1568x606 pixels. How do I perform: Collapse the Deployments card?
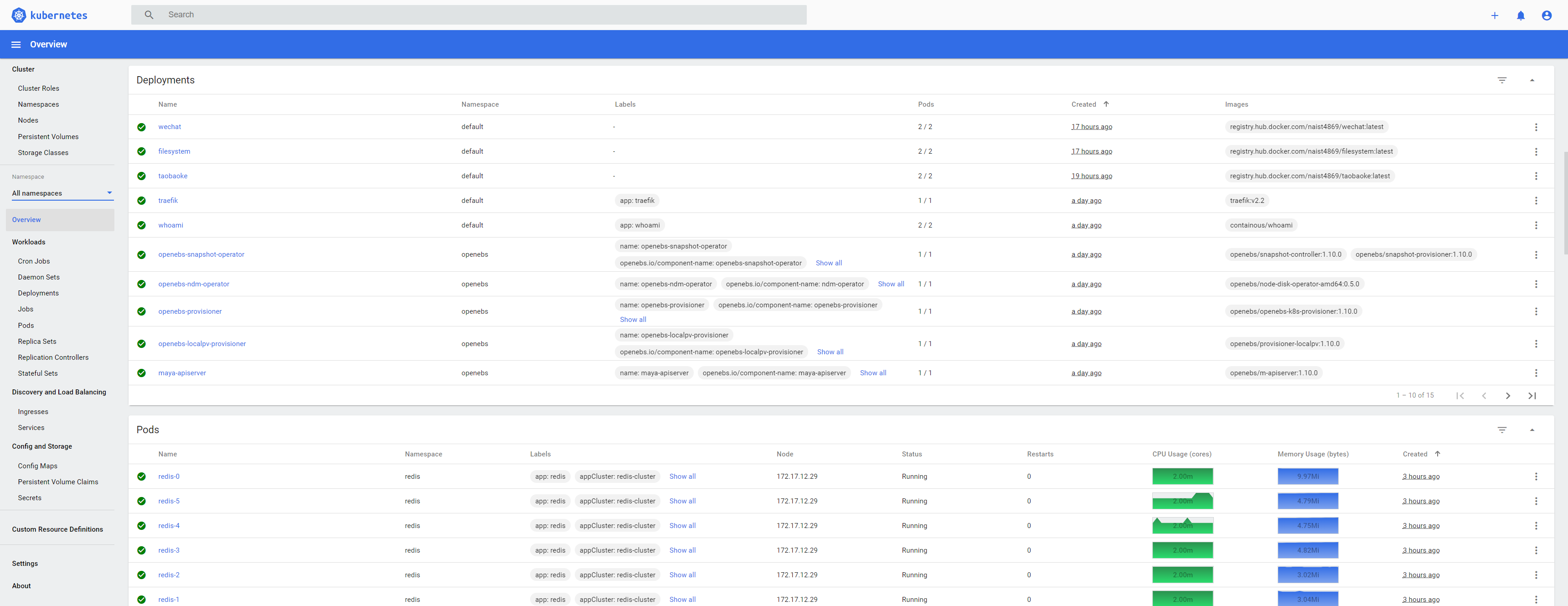coord(1532,80)
